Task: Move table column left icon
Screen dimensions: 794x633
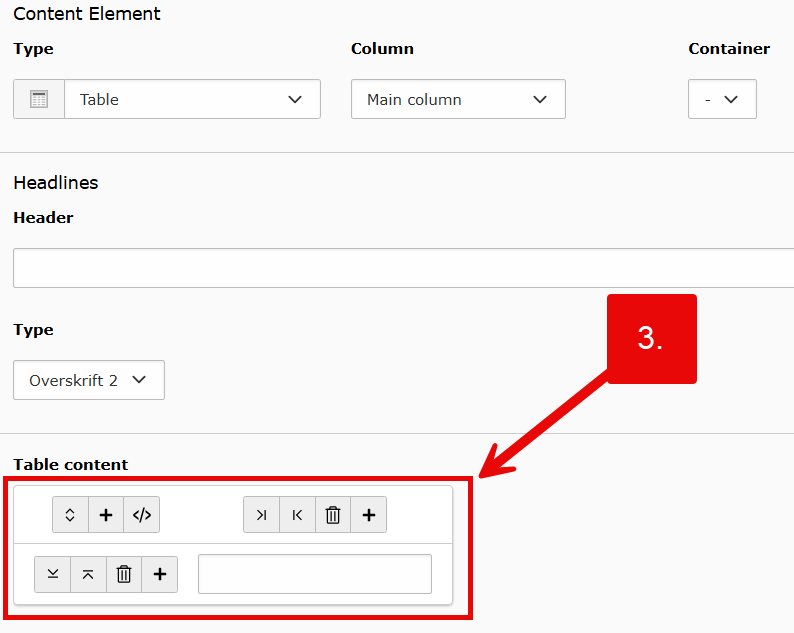Action: tap(297, 515)
